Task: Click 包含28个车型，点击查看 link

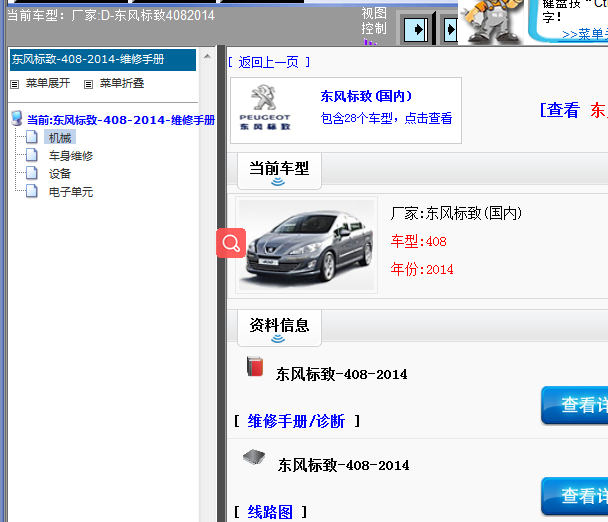Action: click(x=386, y=118)
